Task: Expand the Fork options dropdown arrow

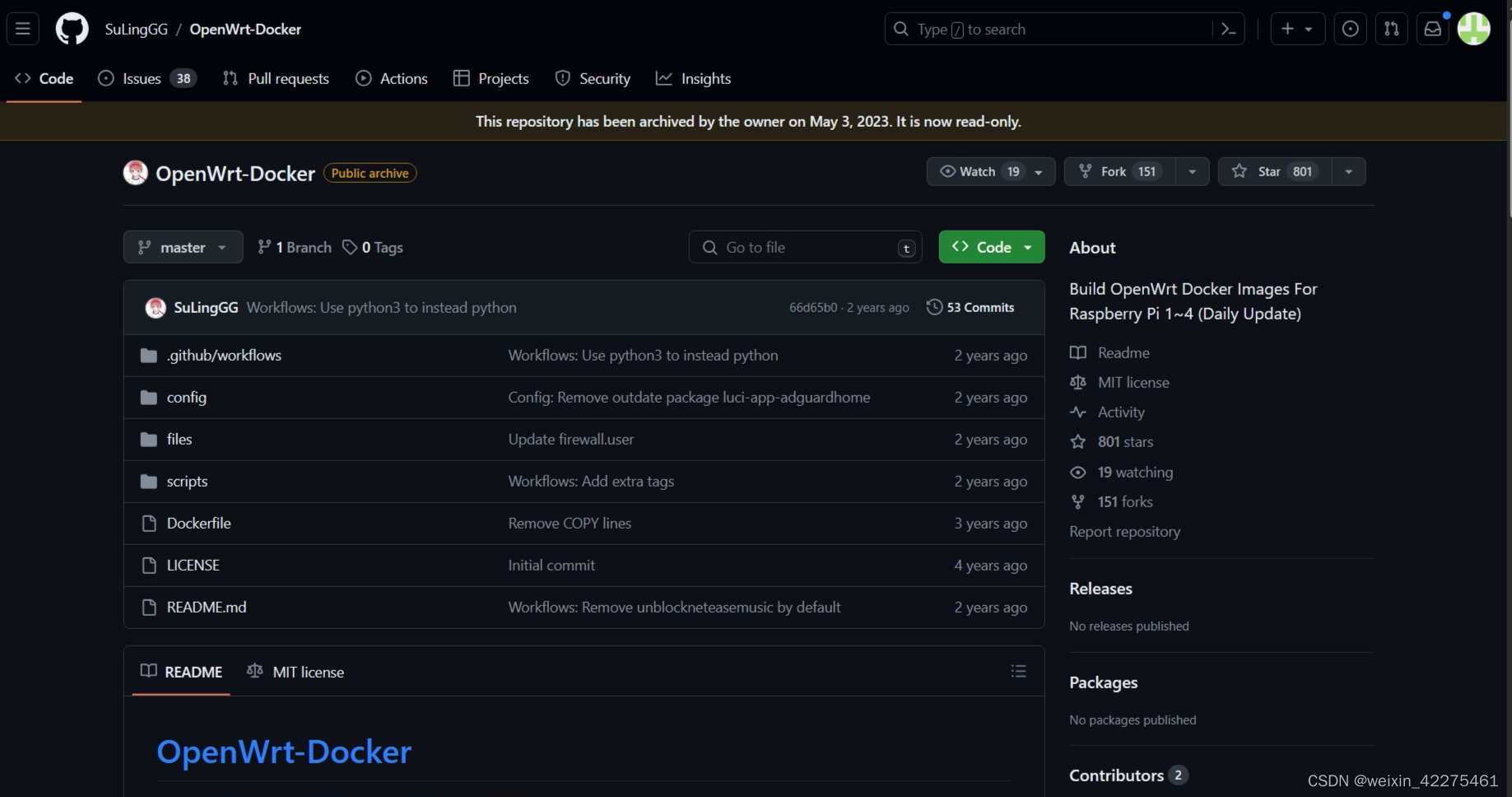Action: (x=1192, y=172)
